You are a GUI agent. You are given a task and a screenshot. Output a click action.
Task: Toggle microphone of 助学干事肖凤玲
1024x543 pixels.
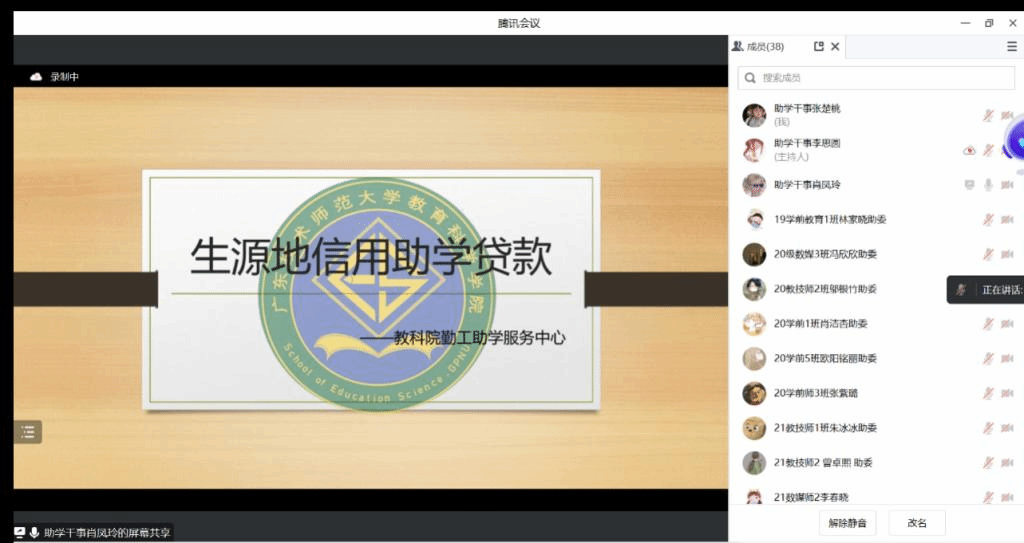tap(988, 185)
